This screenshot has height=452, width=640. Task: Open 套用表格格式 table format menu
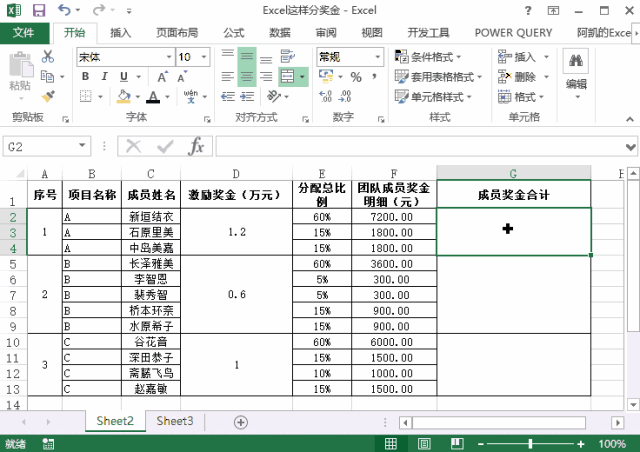438,77
